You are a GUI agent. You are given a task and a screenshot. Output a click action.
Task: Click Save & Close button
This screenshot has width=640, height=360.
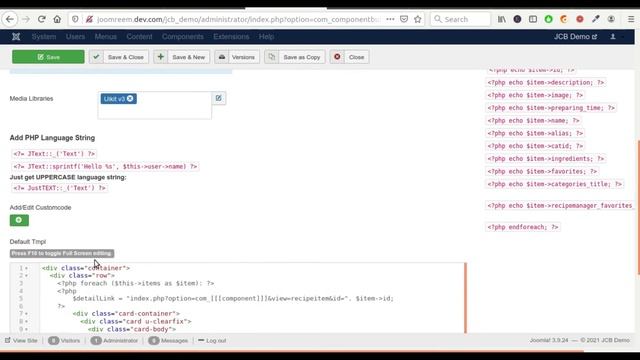tap(119, 57)
